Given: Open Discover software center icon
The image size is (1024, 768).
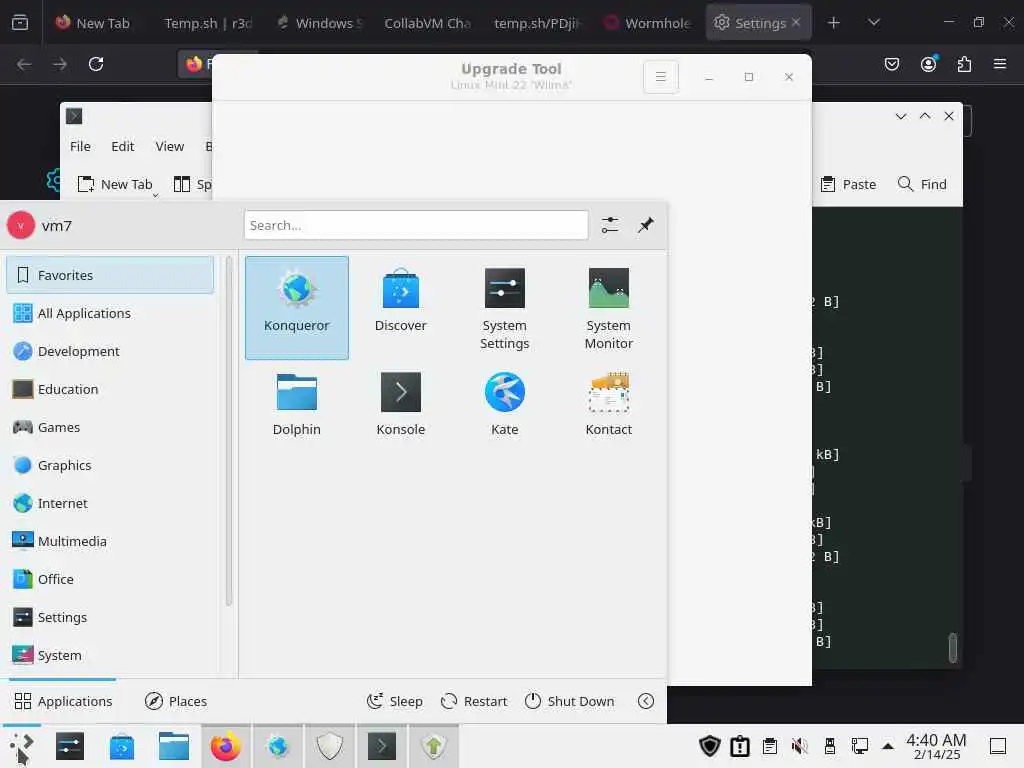Looking at the screenshot, I should (x=400, y=308).
